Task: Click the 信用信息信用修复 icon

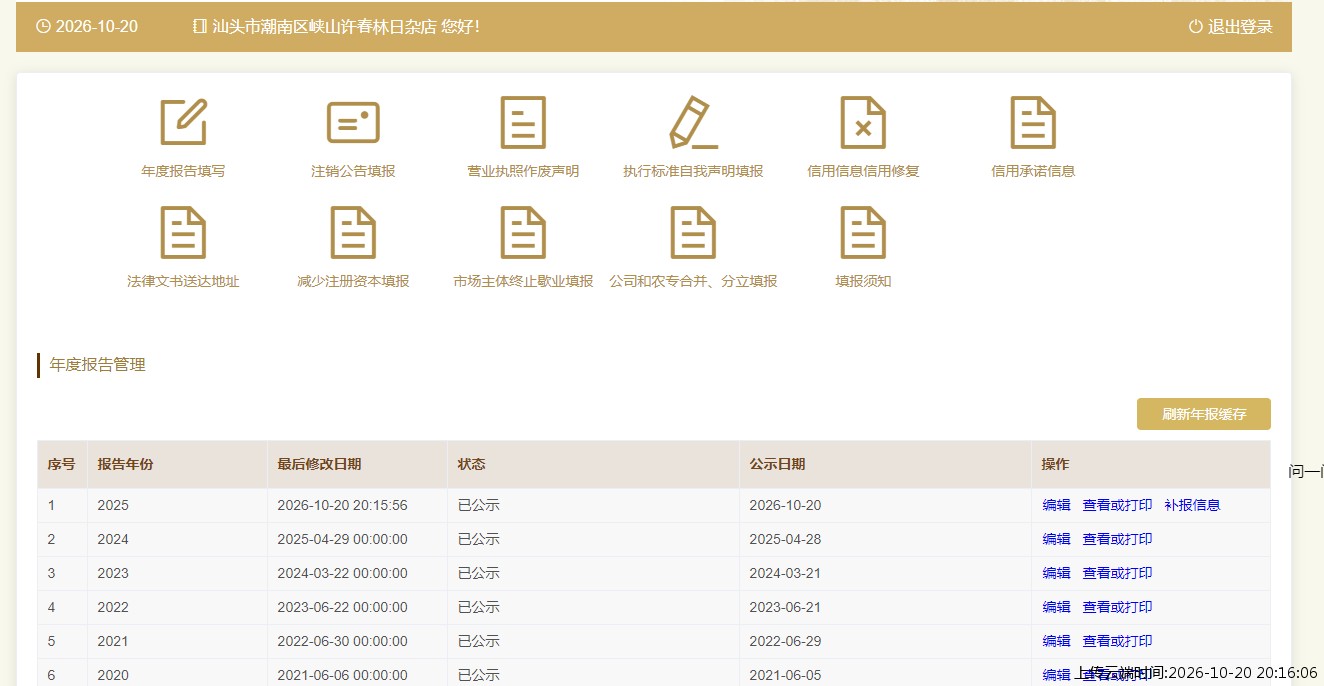Action: 863,122
